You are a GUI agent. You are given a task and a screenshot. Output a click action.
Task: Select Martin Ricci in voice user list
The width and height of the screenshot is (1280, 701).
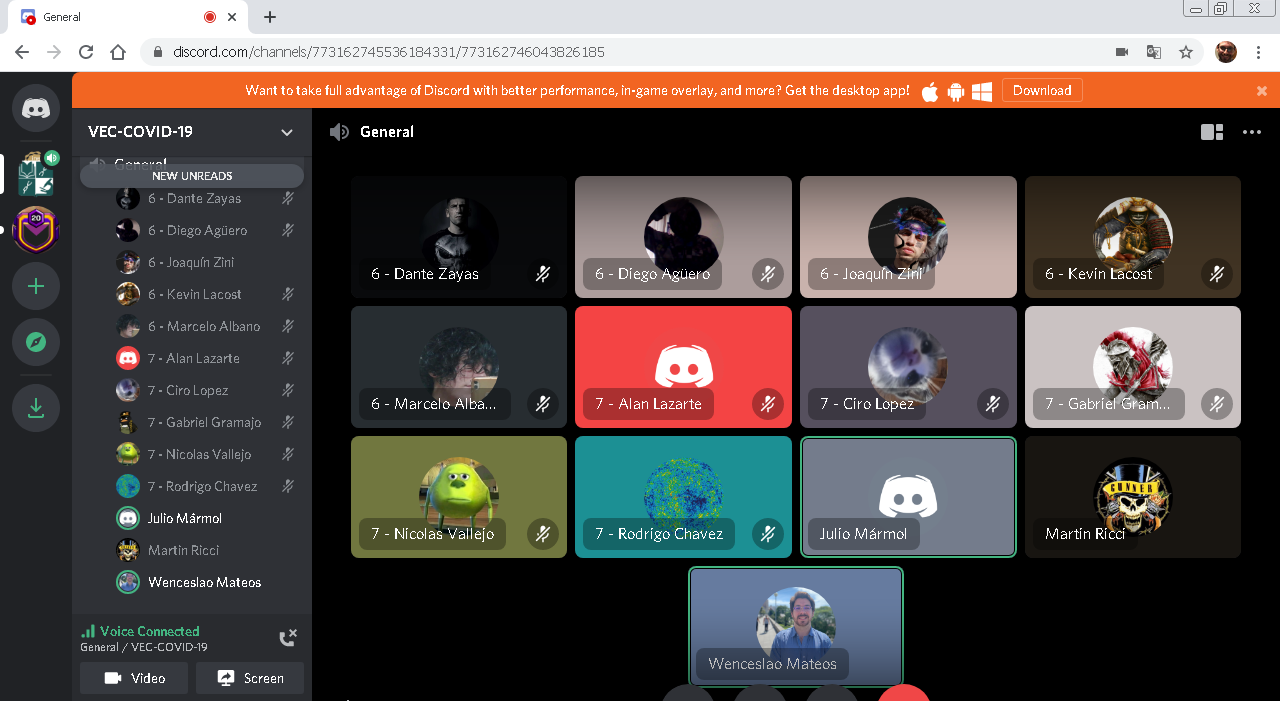pyautogui.click(x=183, y=550)
